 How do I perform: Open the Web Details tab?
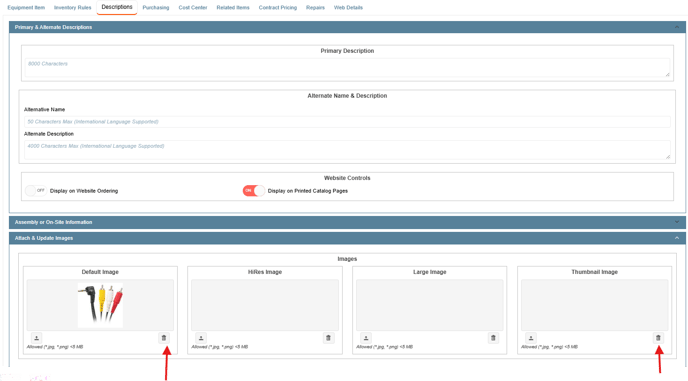[x=348, y=7]
